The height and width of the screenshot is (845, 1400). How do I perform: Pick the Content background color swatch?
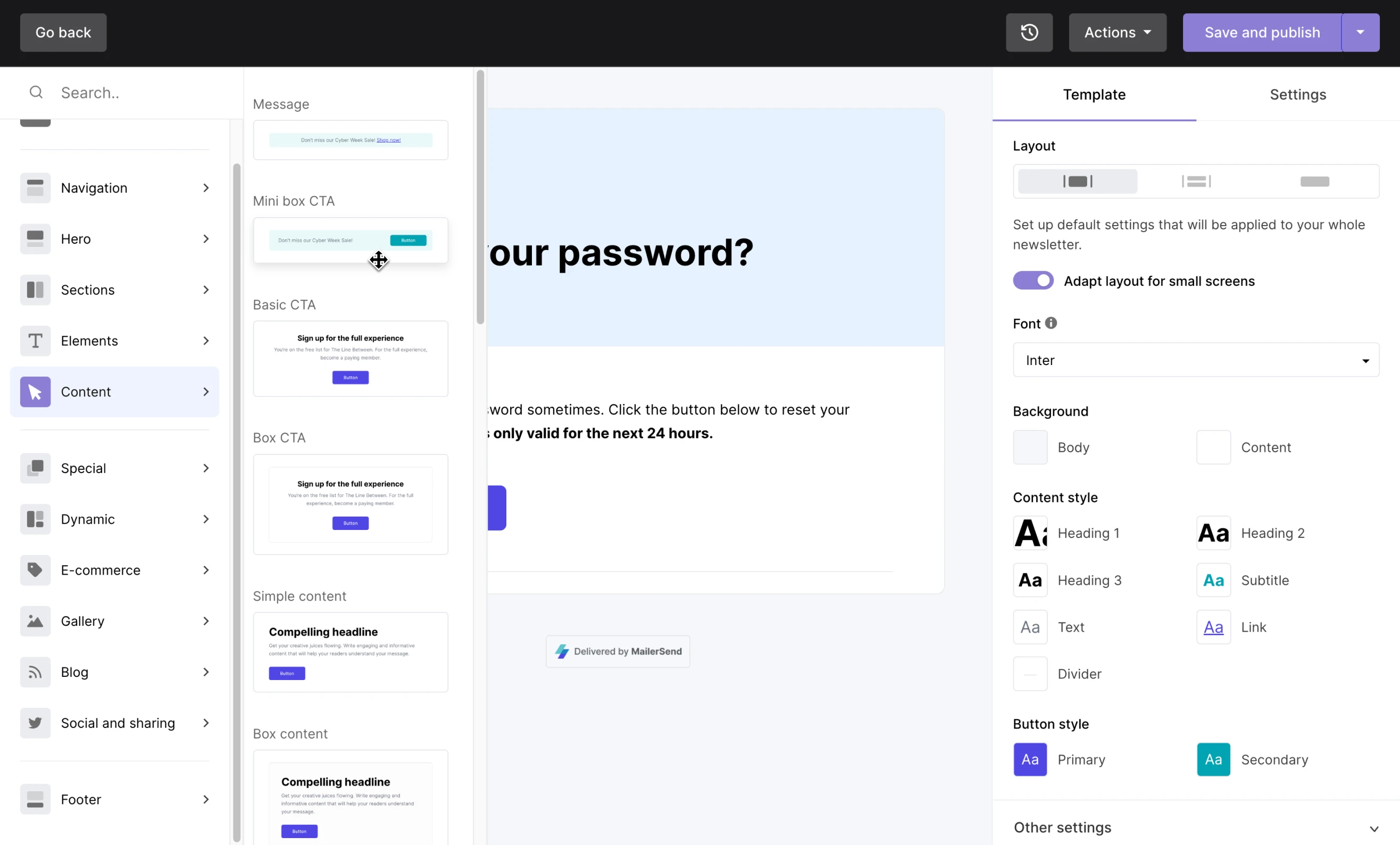(x=1214, y=447)
